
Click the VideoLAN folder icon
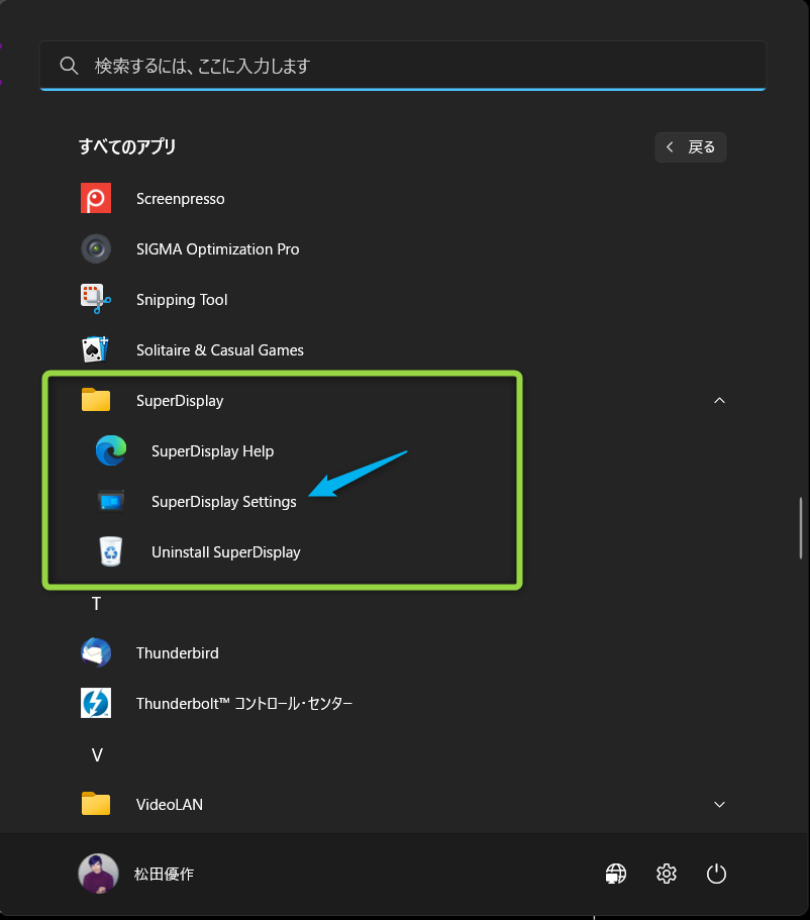pyautogui.click(x=96, y=804)
